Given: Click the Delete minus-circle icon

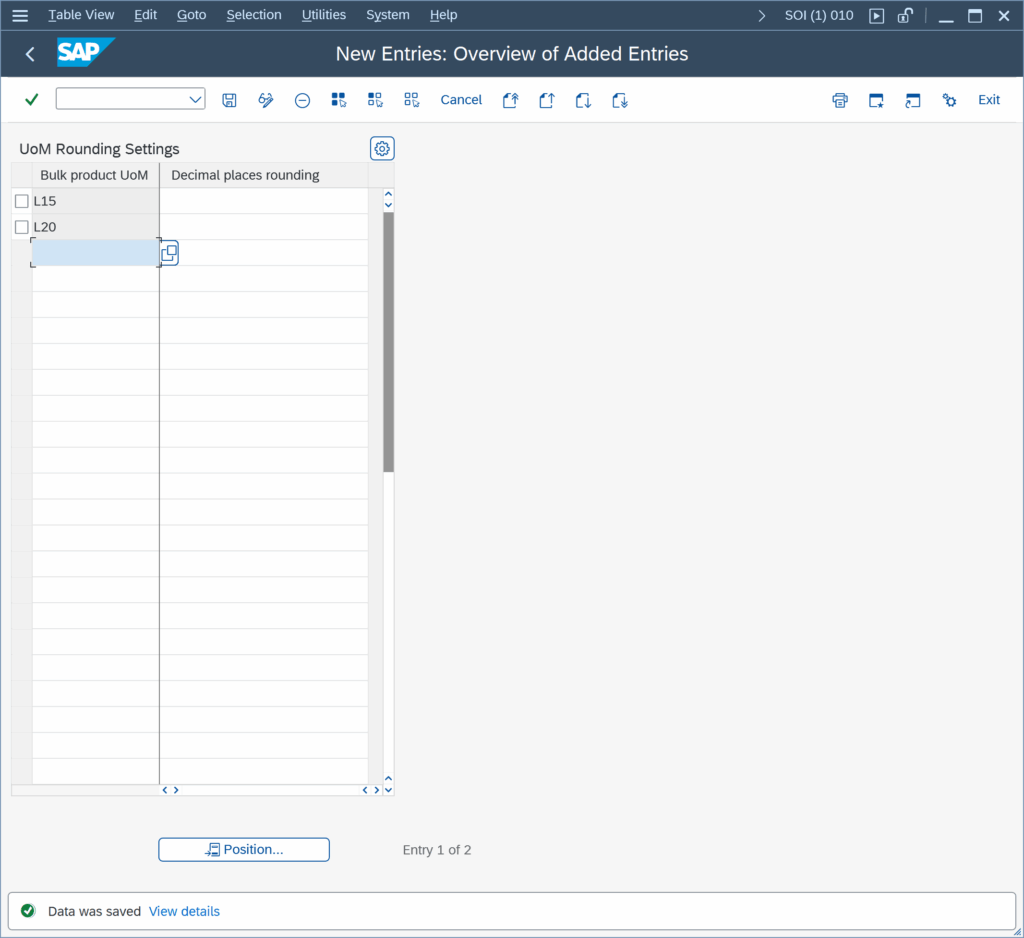Looking at the screenshot, I should click(302, 100).
